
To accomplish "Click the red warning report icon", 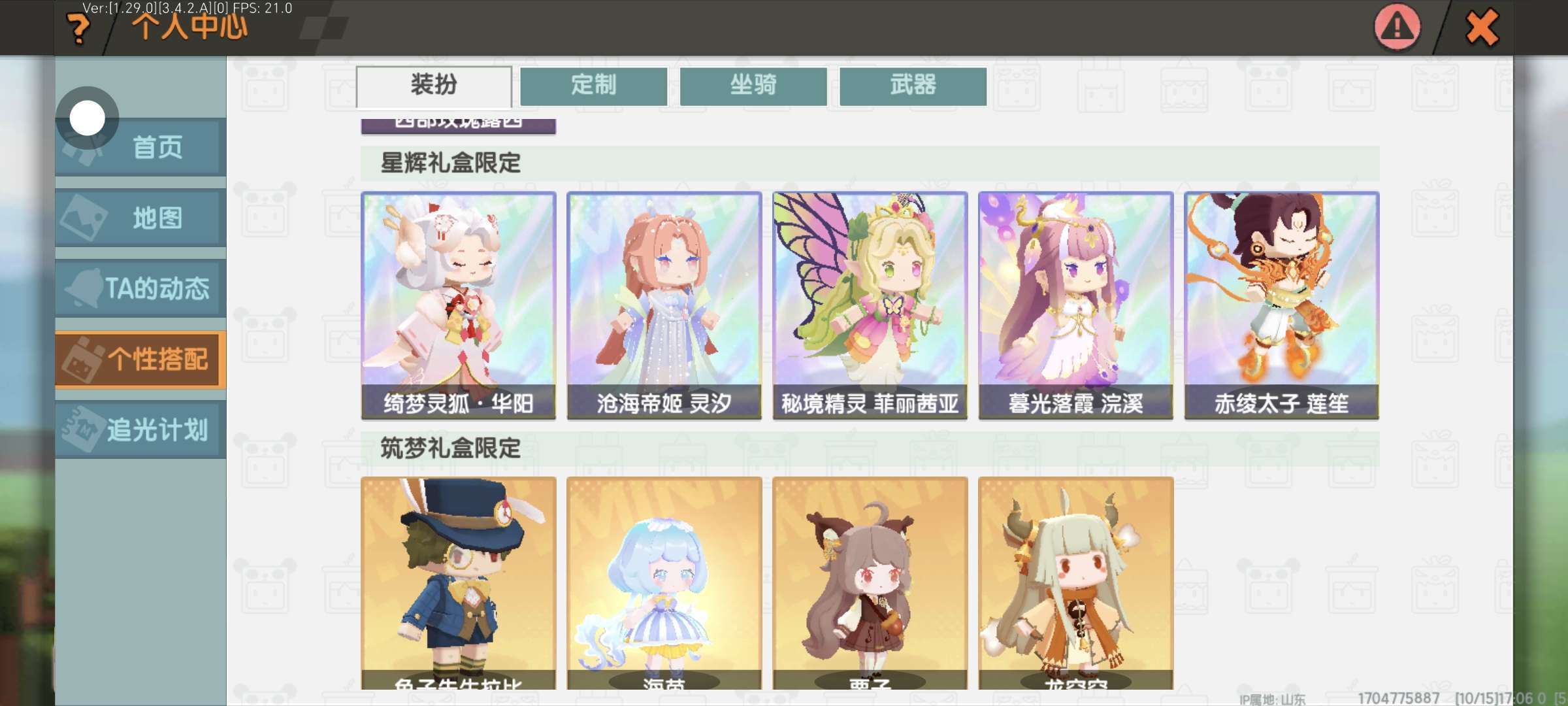I will point(1397,27).
